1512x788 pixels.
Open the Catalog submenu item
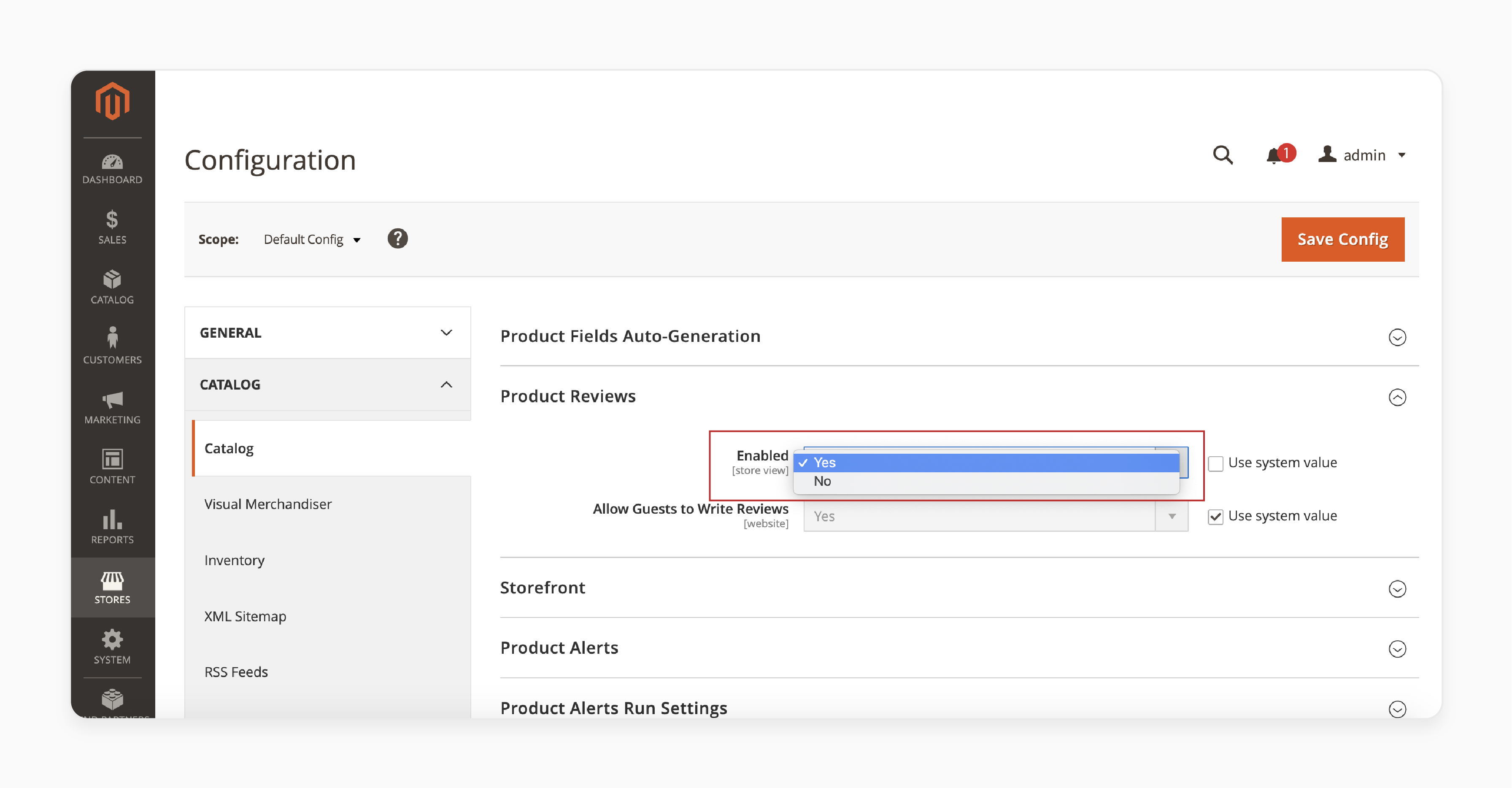click(227, 447)
